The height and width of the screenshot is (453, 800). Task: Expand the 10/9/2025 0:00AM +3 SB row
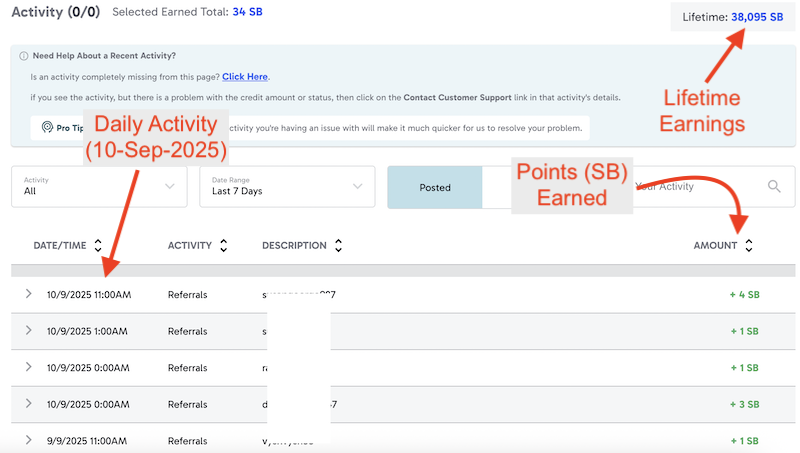click(29, 404)
